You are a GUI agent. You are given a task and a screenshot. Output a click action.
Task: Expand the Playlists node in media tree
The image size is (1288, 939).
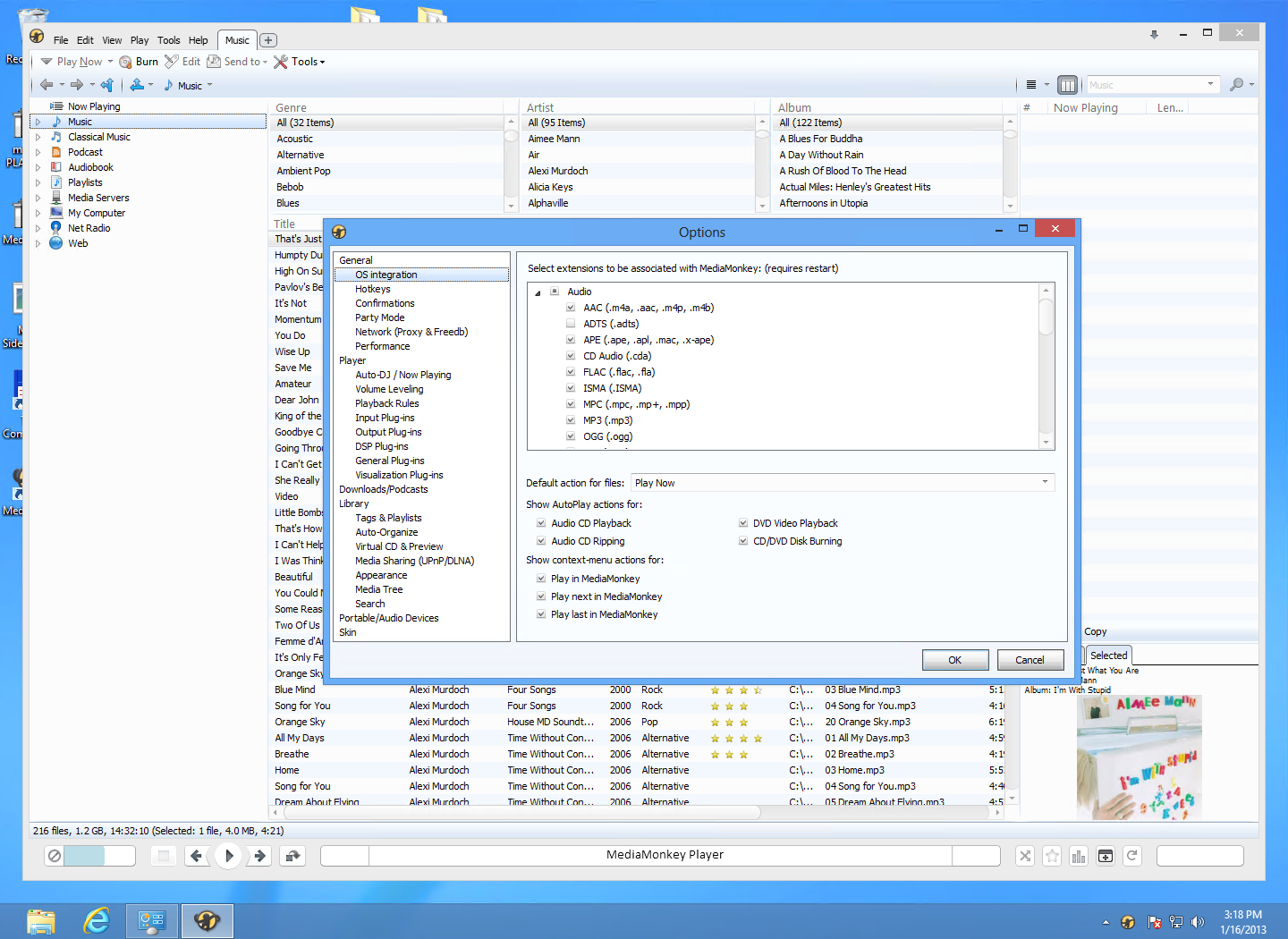coord(38,182)
